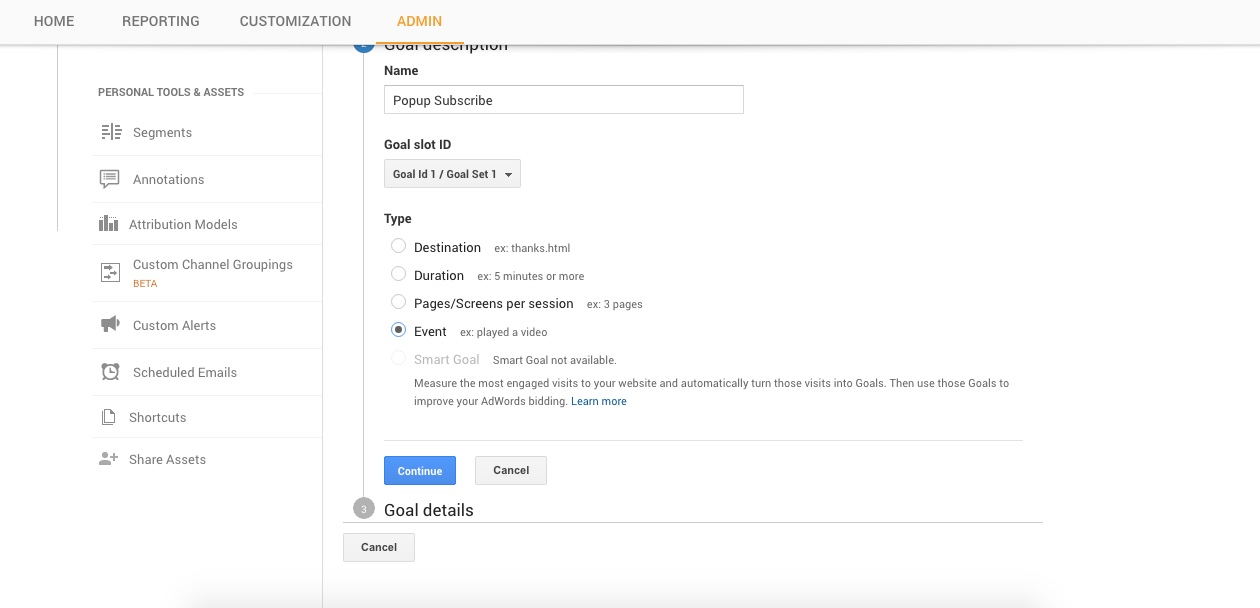Click the Custom Alerts megaphone icon
Viewport: 1260px width, 608px height.
coord(110,325)
